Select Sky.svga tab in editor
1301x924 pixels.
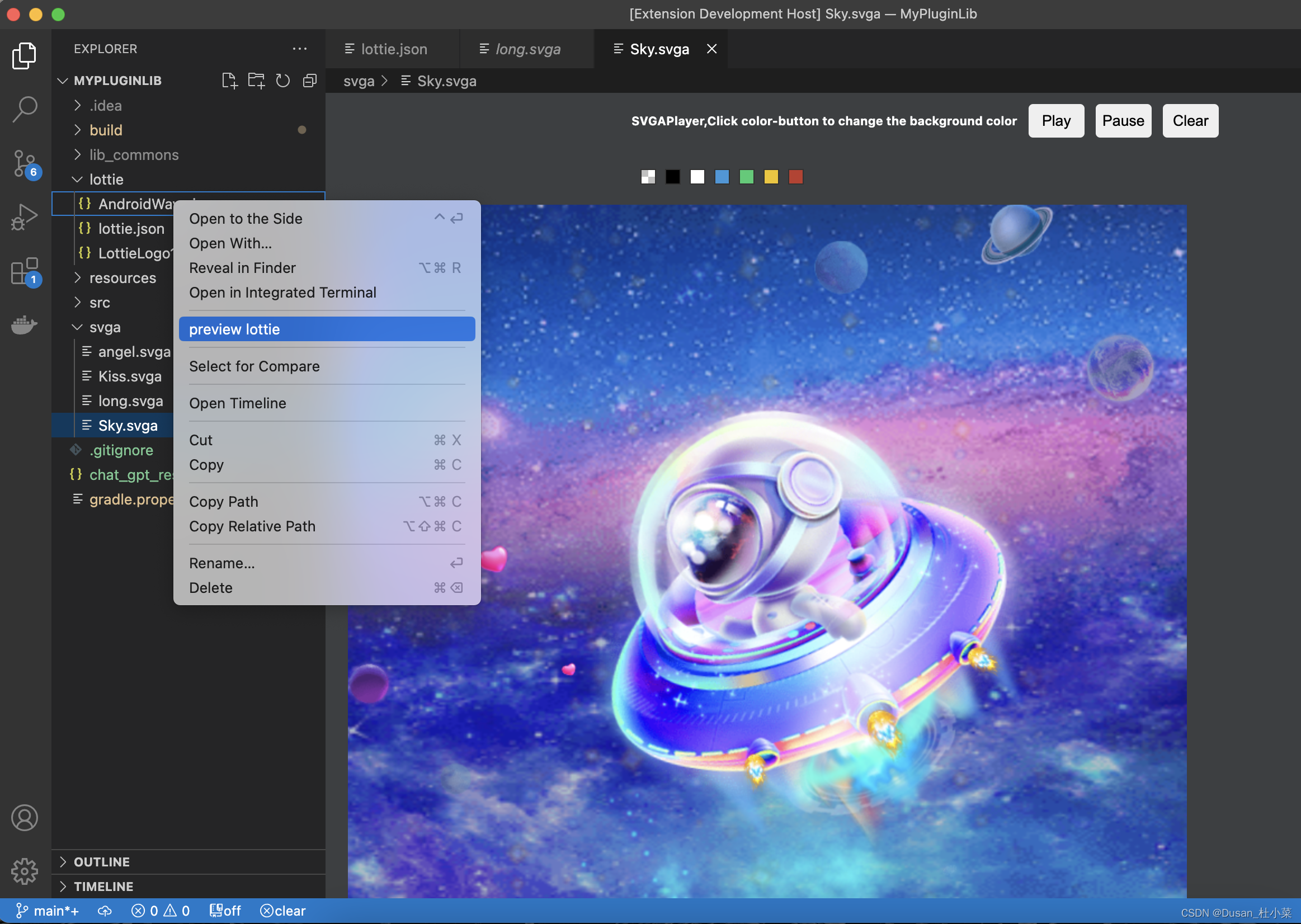click(x=660, y=47)
